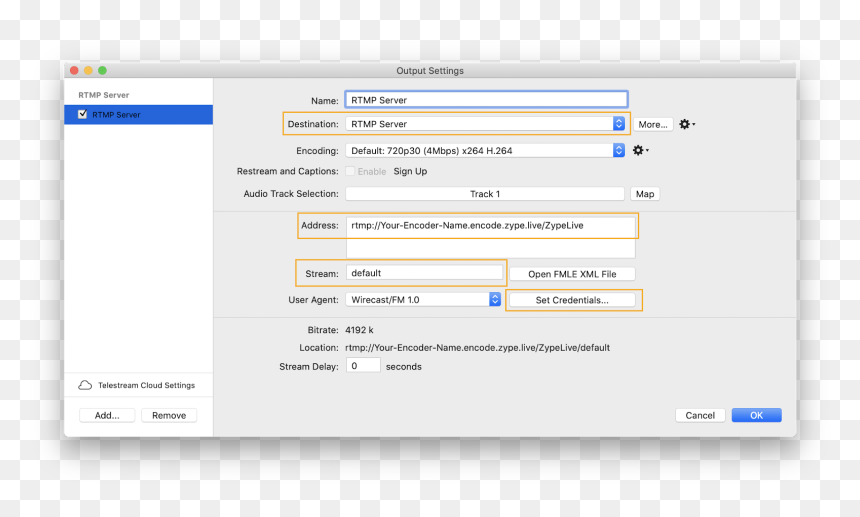This screenshot has height=517, width=860.
Task: Click the Map button
Action: pos(645,194)
